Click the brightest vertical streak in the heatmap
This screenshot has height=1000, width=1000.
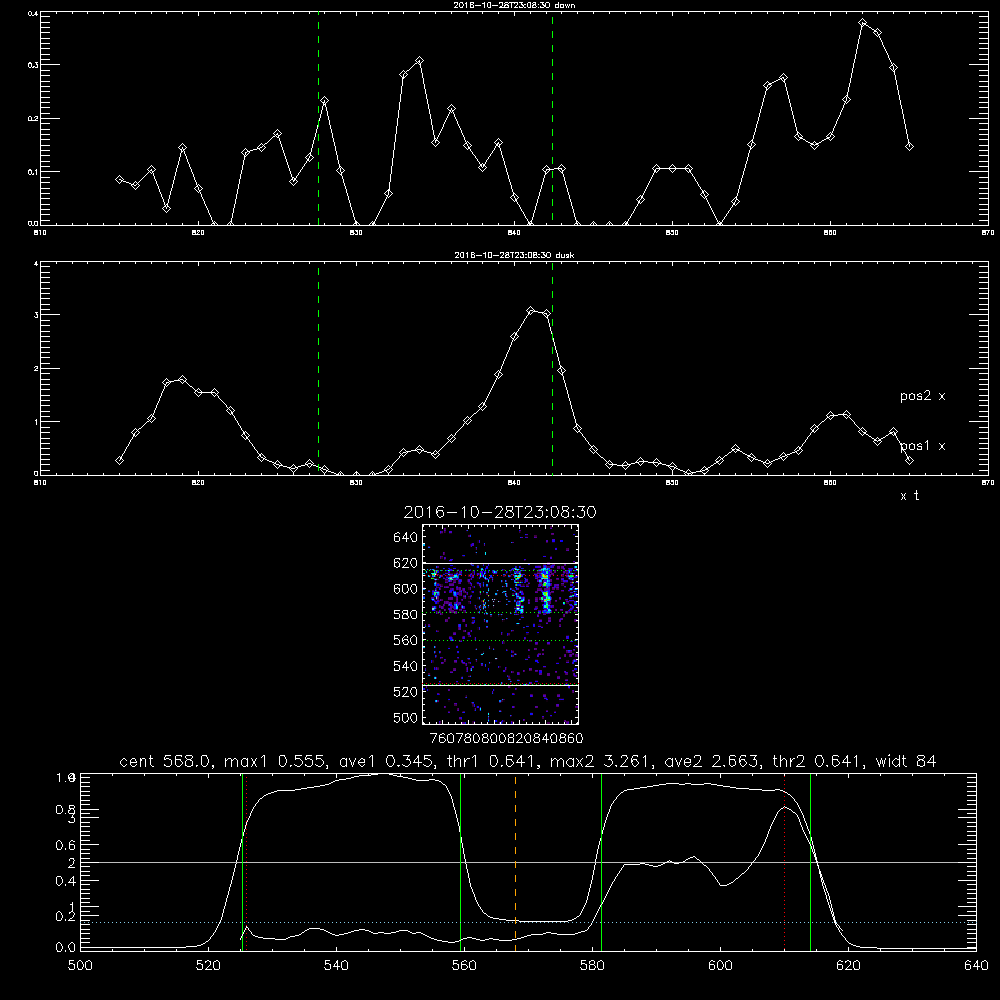[x=545, y=590]
